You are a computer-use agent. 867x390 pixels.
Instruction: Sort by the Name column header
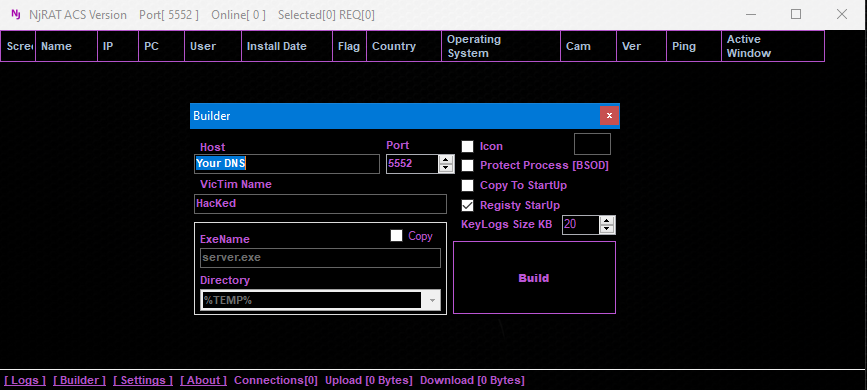(x=67, y=46)
